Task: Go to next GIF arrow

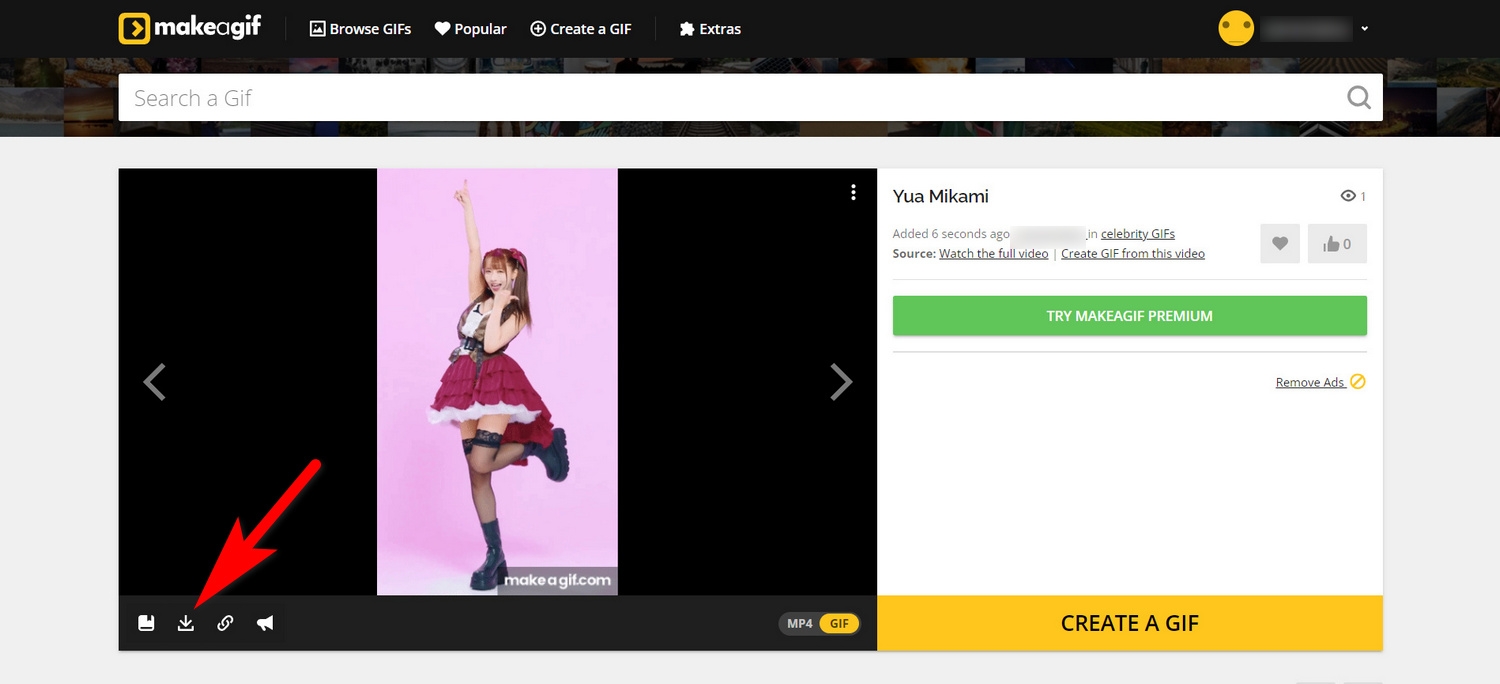Action: tap(841, 382)
